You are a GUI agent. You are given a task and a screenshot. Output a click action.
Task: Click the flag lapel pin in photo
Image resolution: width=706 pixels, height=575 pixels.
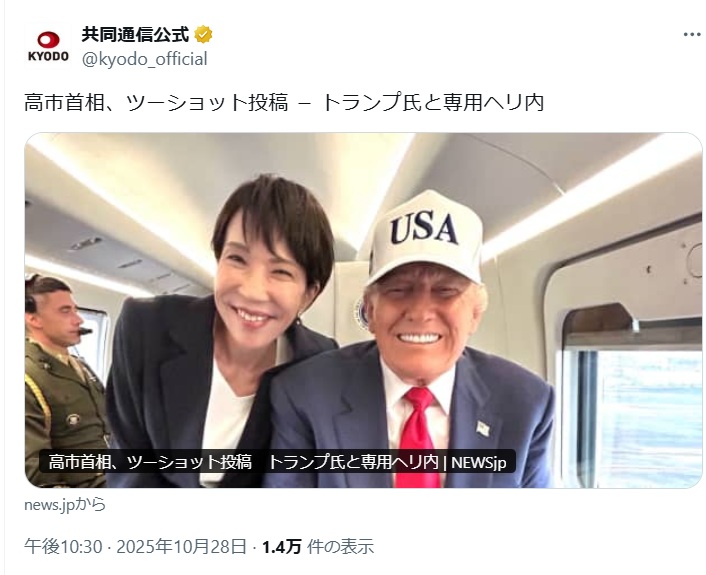tap(482, 427)
